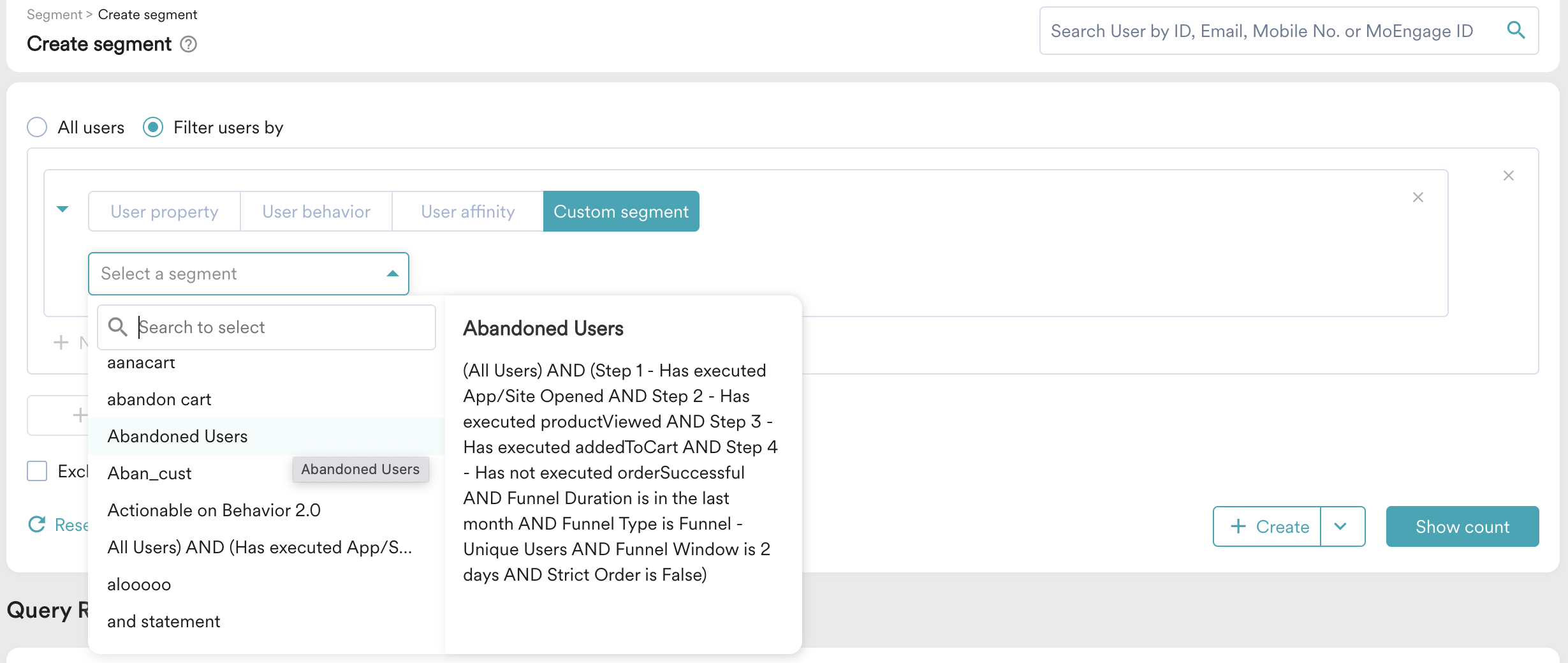Select the Filter users by radio button
The width and height of the screenshot is (1568, 663).
click(153, 127)
